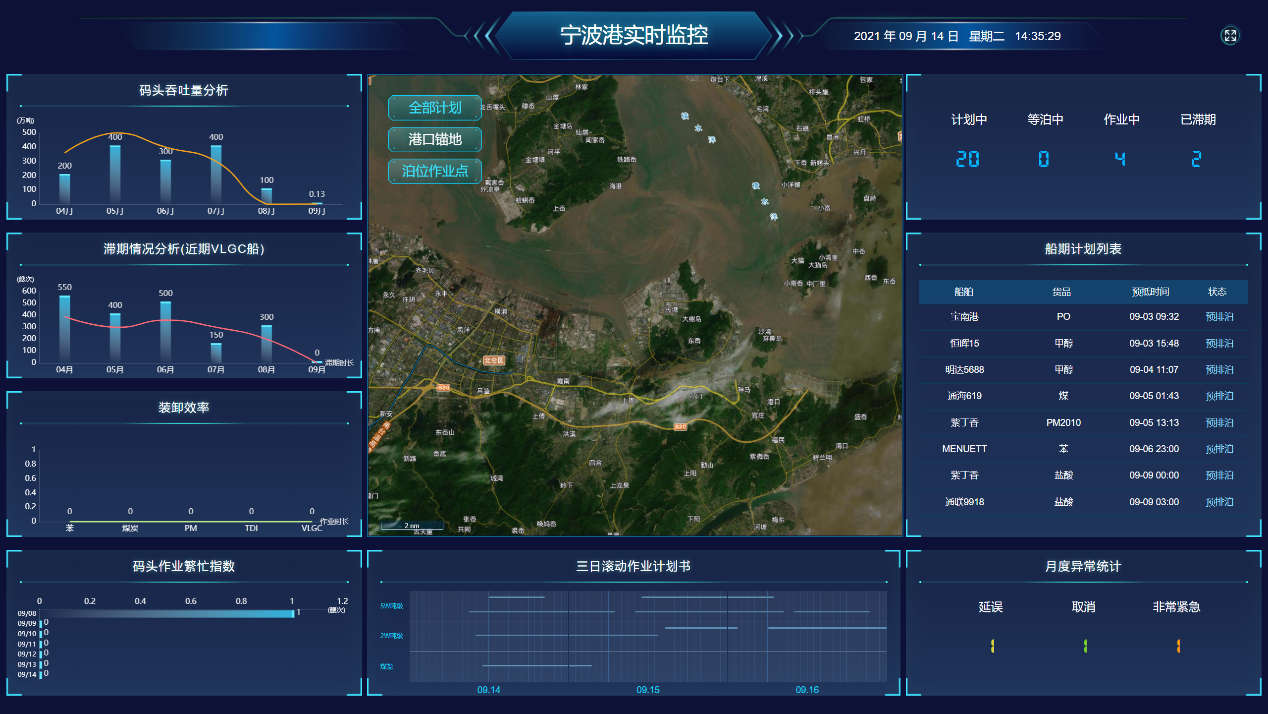Viewport: 1268px width, 714px height.
Task: Toggle the 港口锚地 map layer
Action: 435,139
